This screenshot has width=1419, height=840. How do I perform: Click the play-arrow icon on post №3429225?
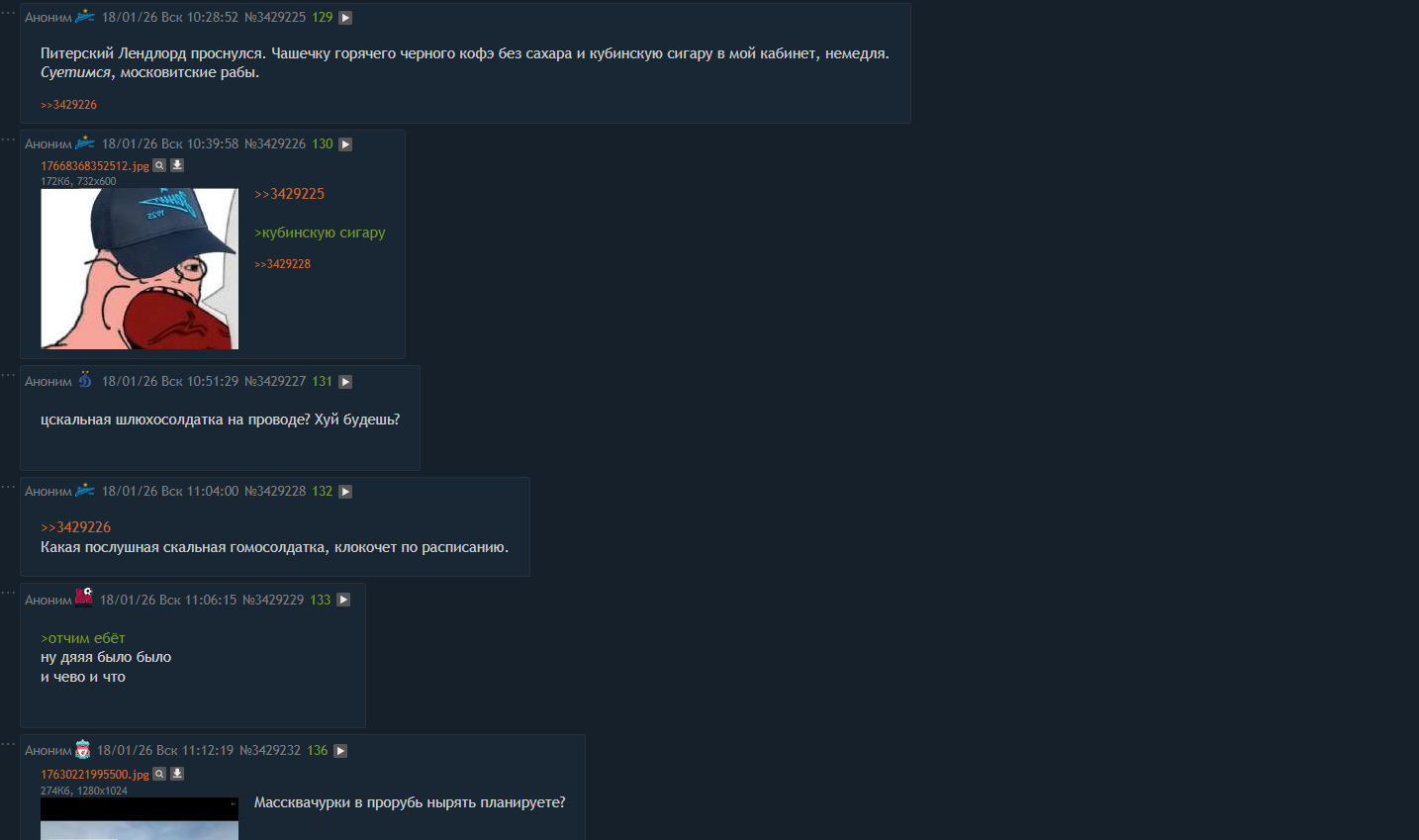point(345,18)
